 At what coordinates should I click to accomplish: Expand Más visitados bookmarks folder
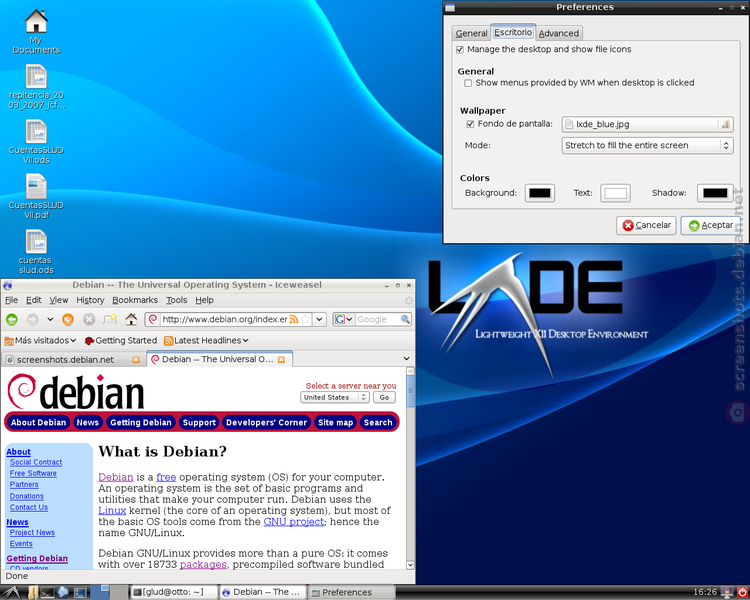(40, 341)
